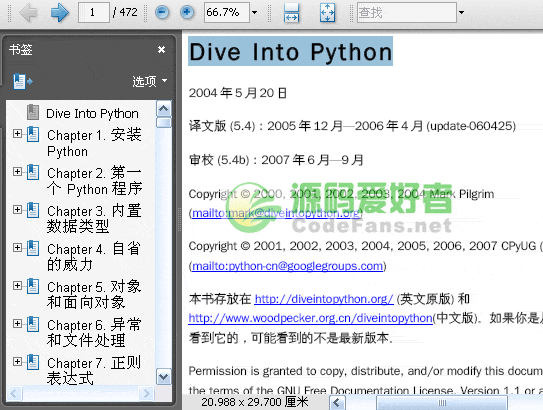Click Chapter 4 bookmark page icon
543x410 pixels.
pyautogui.click(x=33, y=248)
